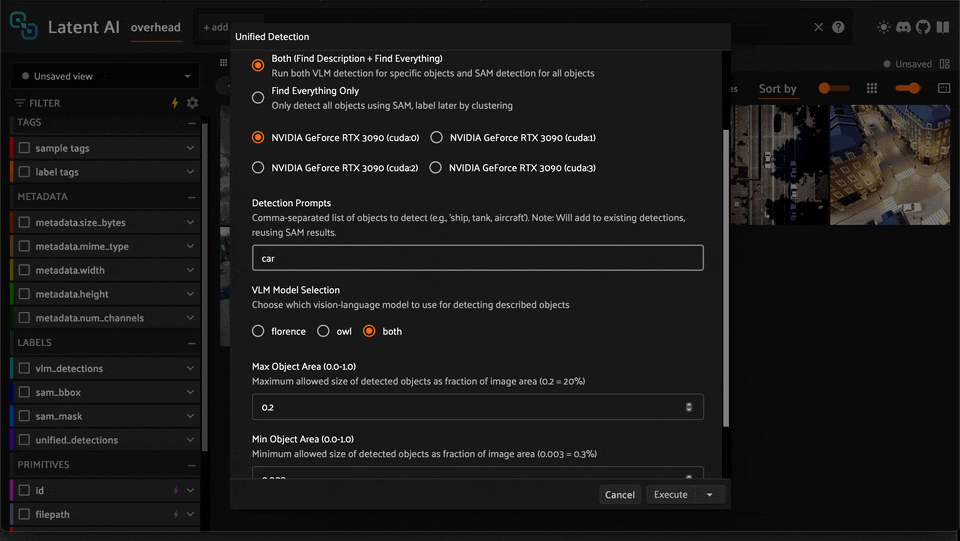
Task: Open the help question mark icon
Action: click(838, 27)
